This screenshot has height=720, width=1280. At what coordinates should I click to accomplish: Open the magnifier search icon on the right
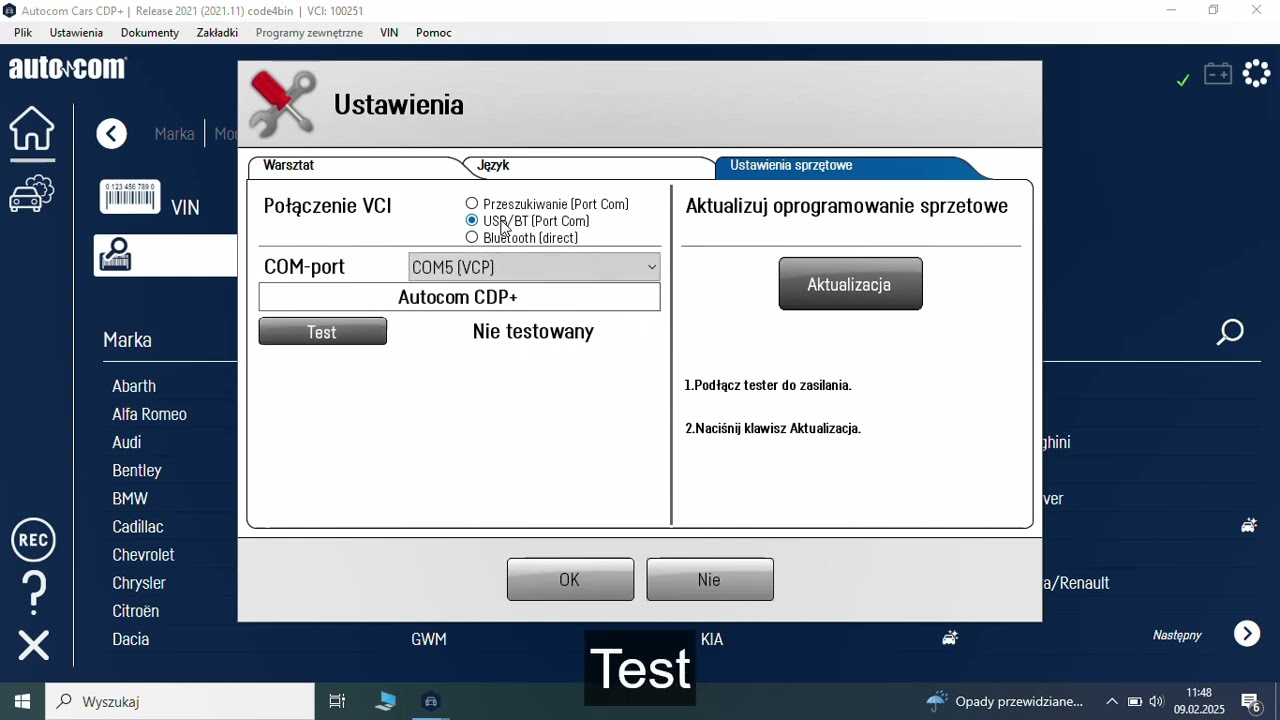coord(1230,332)
